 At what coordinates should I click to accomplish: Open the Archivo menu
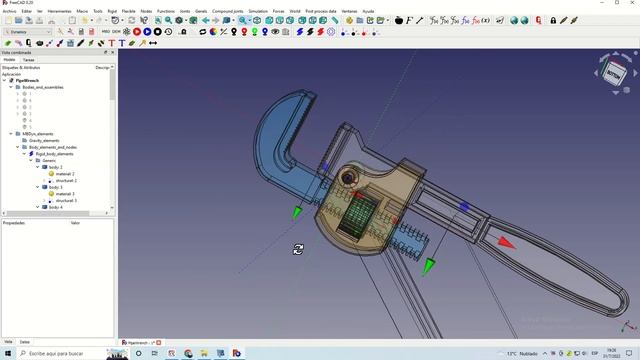9,11
